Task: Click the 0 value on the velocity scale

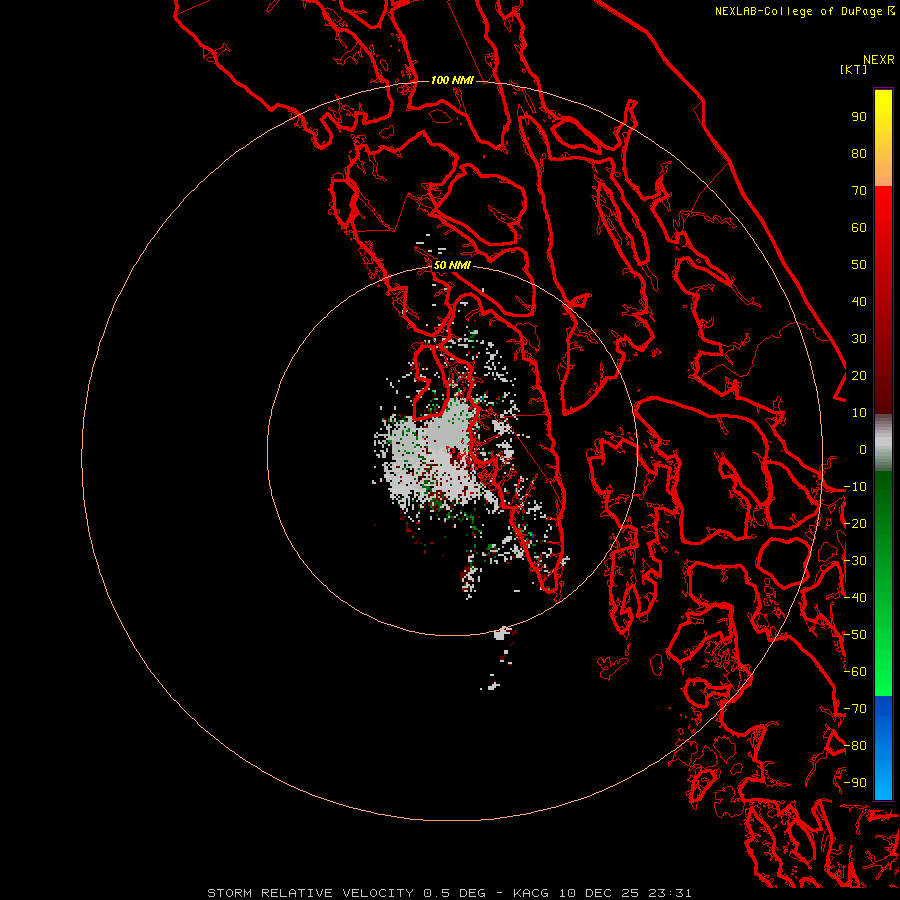Action: tap(863, 450)
